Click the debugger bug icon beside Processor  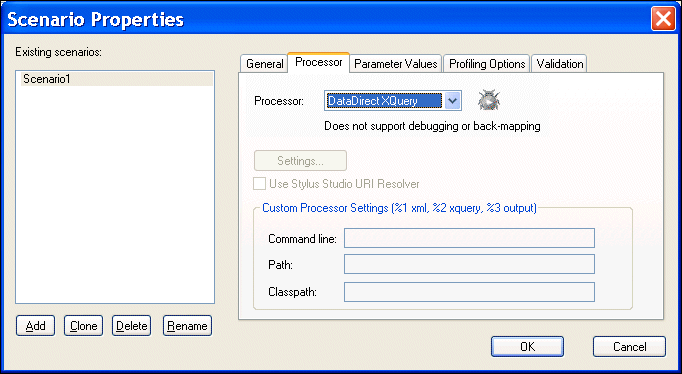coord(489,100)
